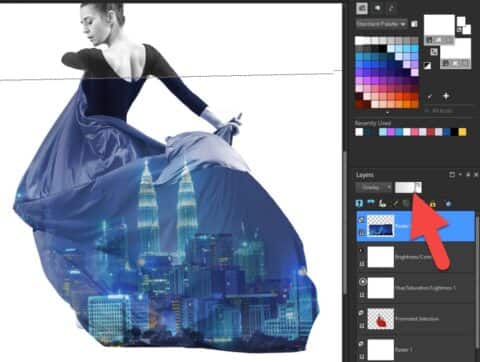Toggle the link icon on the Promoted Selection layer

(x=362, y=326)
